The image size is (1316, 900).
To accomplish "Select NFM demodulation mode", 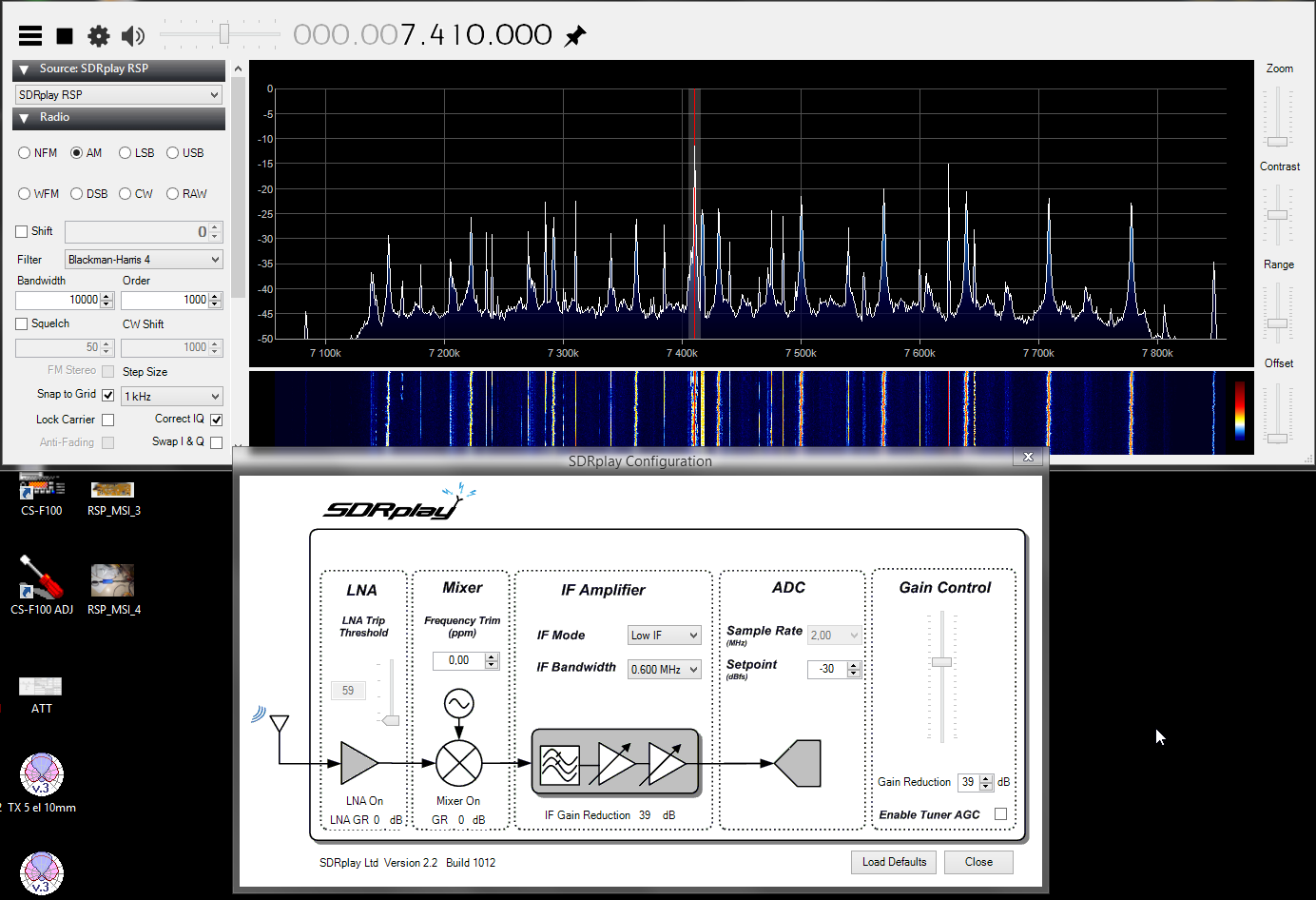I will 37,153.
